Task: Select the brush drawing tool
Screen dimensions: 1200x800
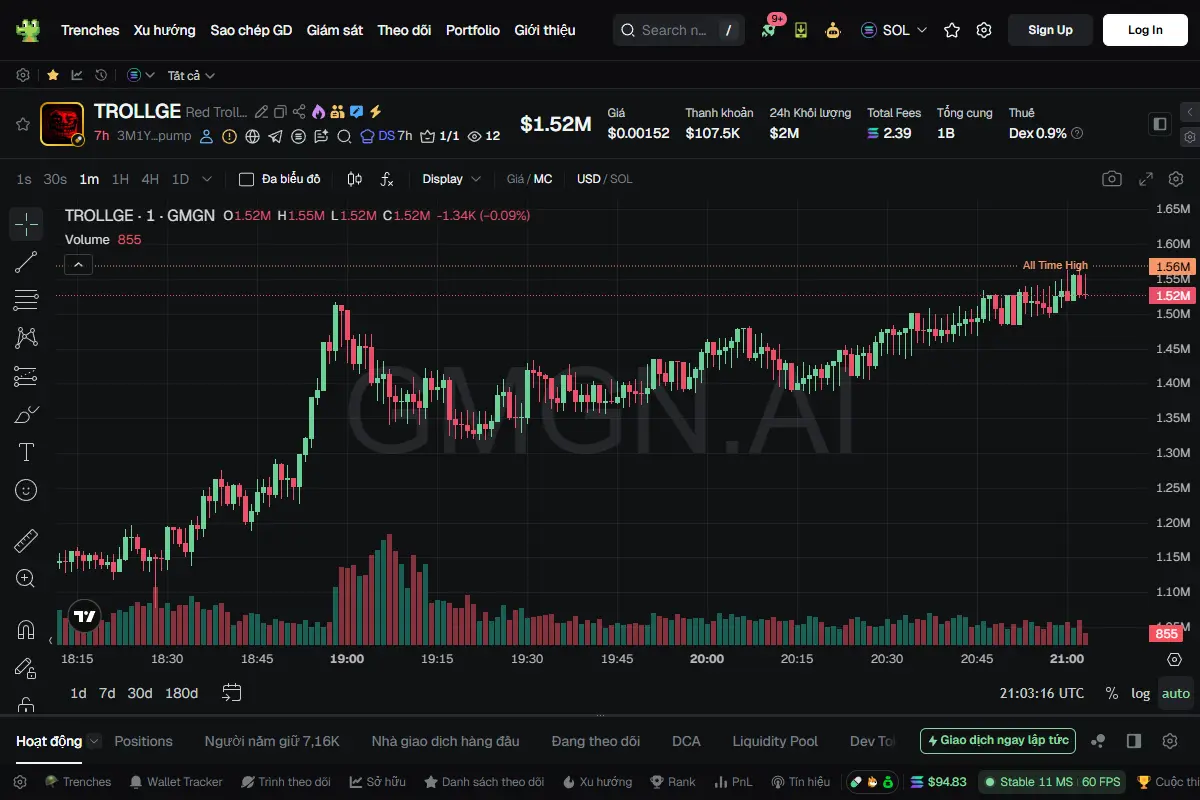Action: point(26,414)
